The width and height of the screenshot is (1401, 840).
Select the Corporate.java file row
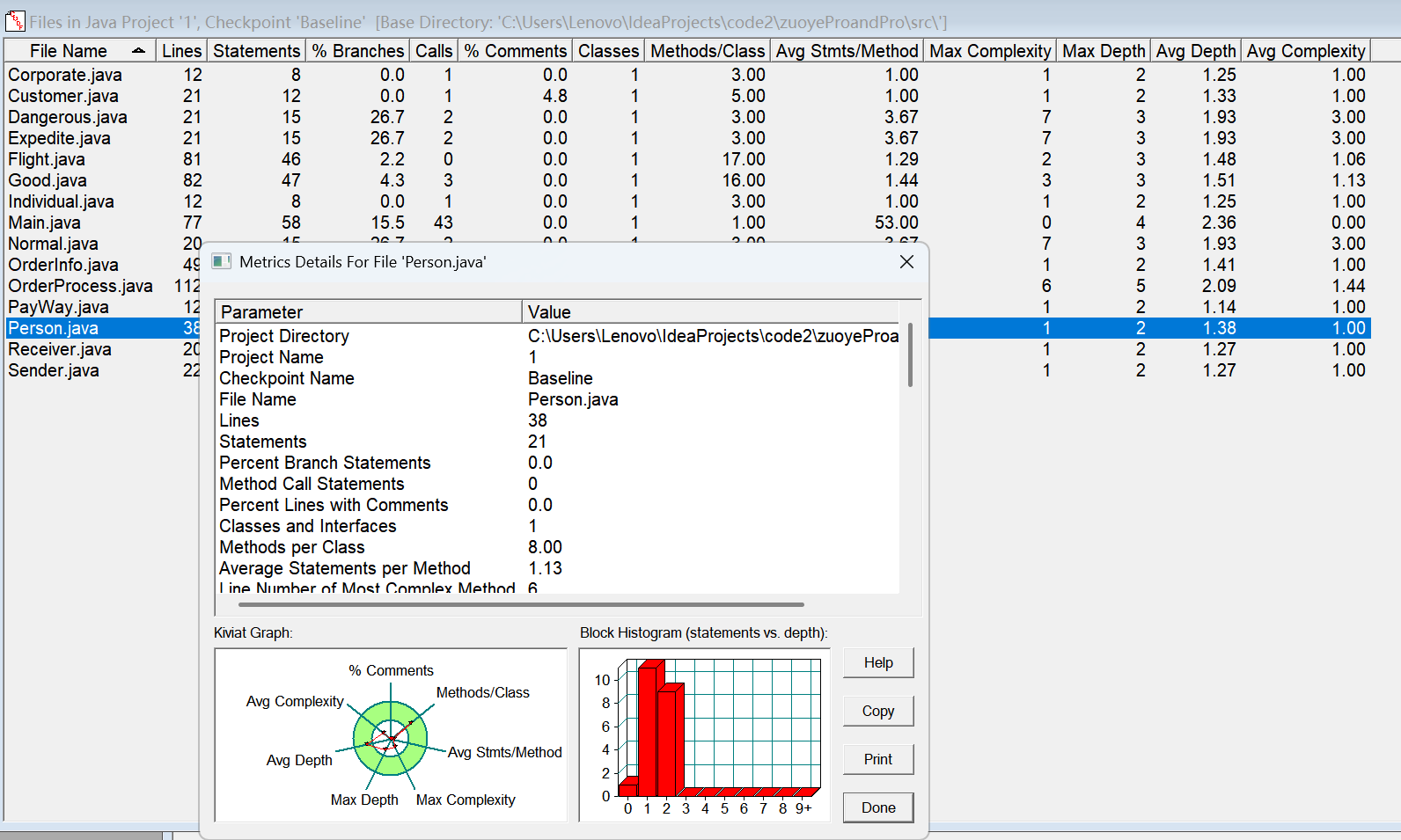pyautogui.click(x=687, y=75)
